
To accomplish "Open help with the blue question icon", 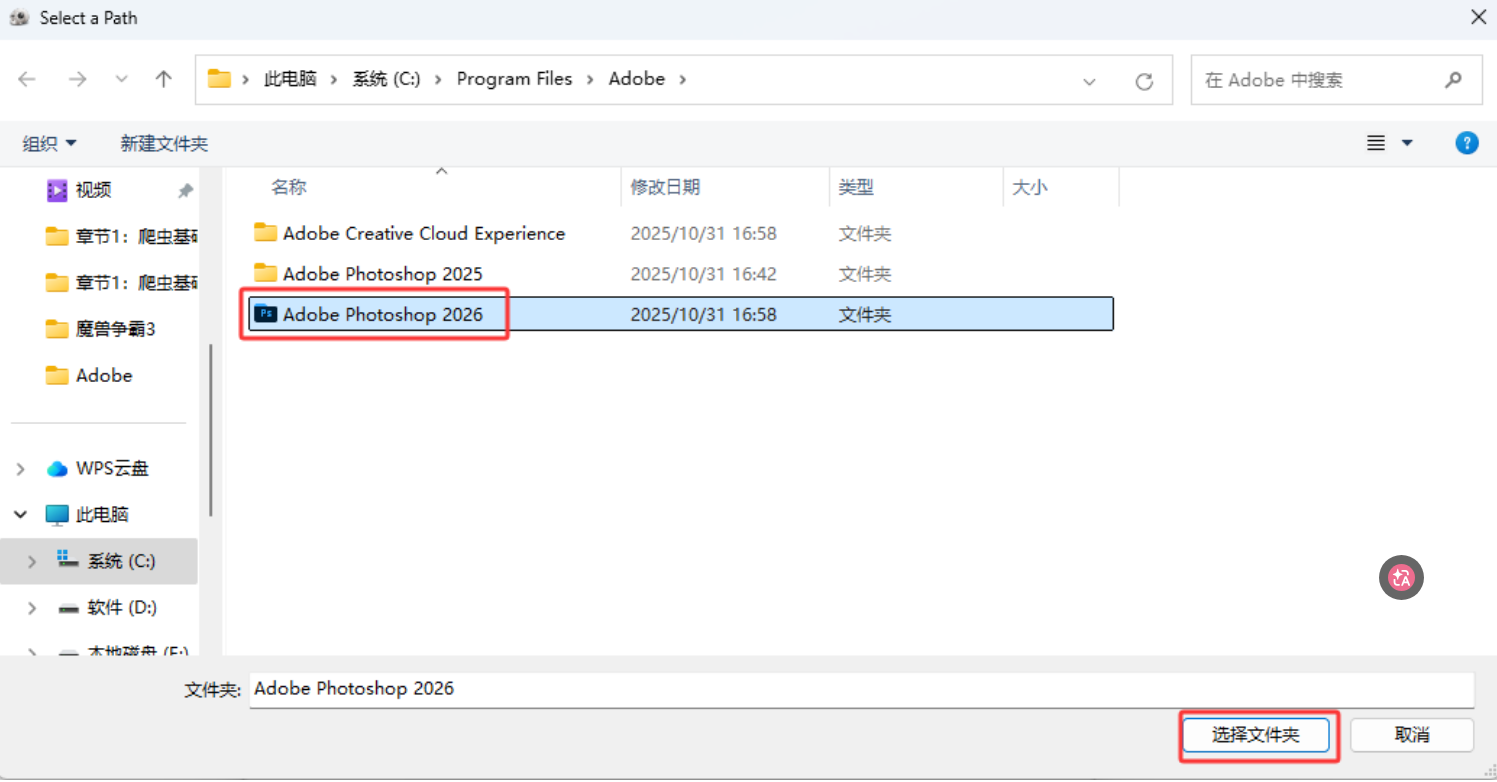I will (x=1466, y=143).
